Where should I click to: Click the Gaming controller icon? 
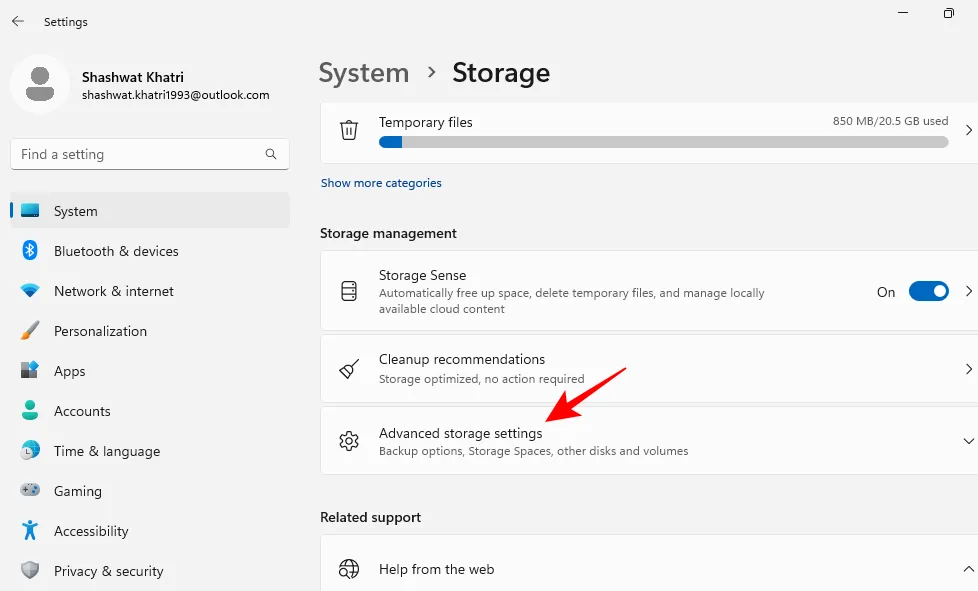(30, 490)
